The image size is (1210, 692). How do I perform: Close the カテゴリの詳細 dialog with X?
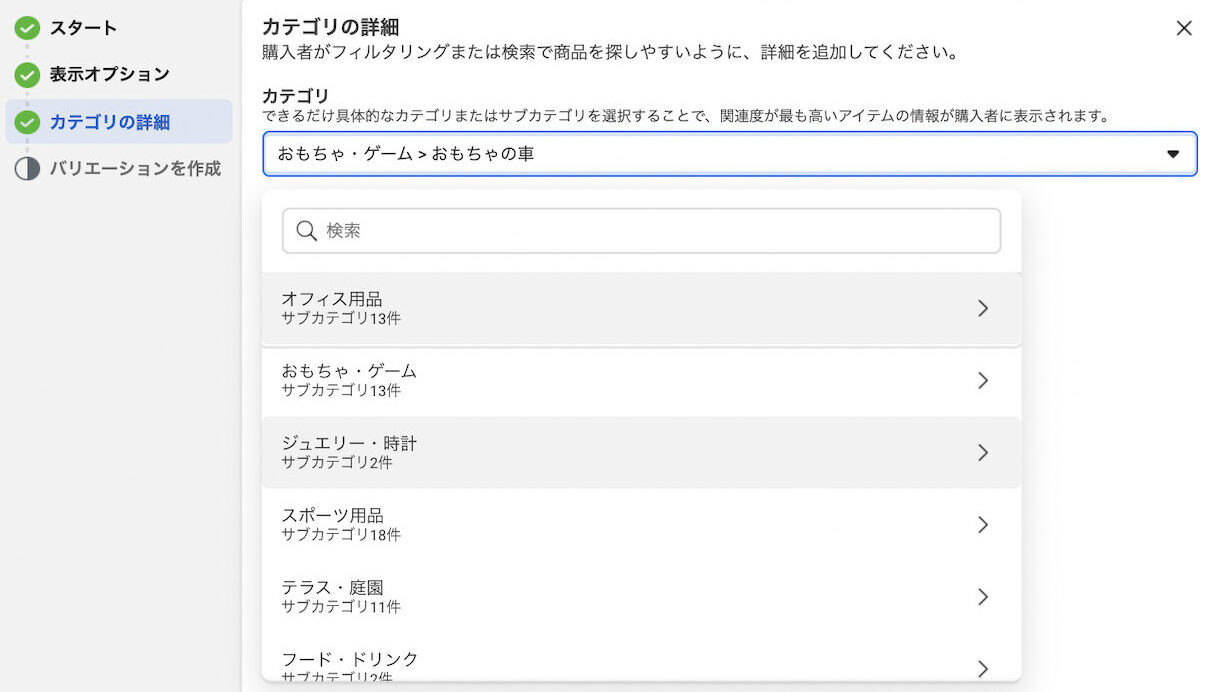[1184, 28]
